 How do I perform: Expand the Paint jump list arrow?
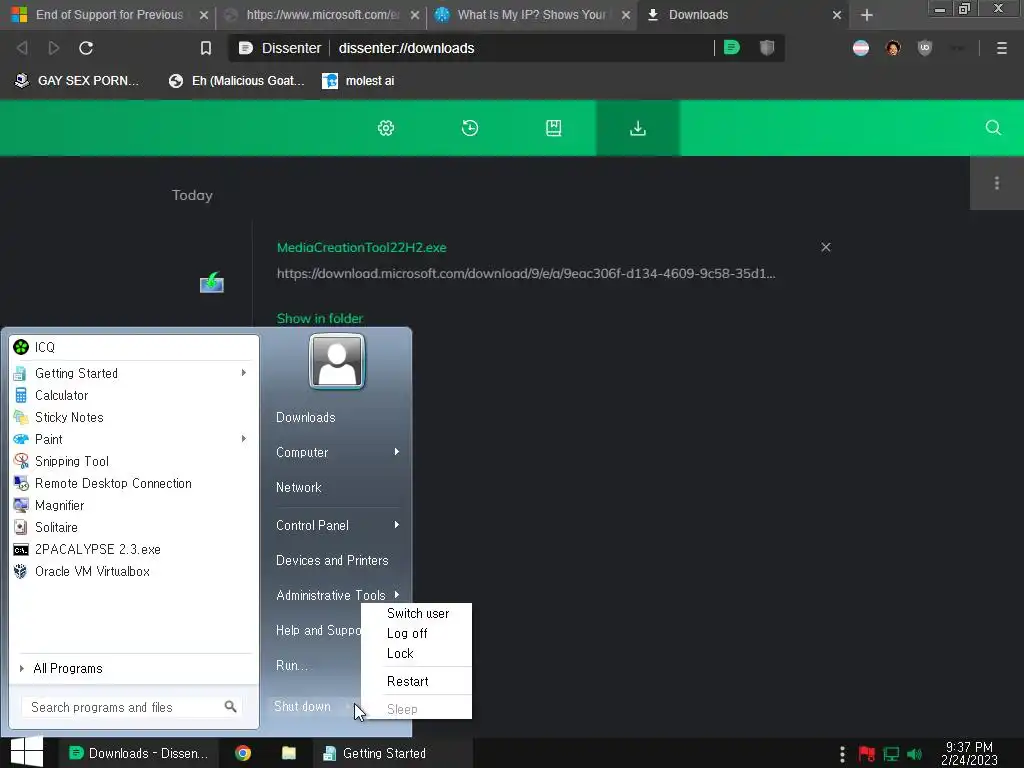244,439
